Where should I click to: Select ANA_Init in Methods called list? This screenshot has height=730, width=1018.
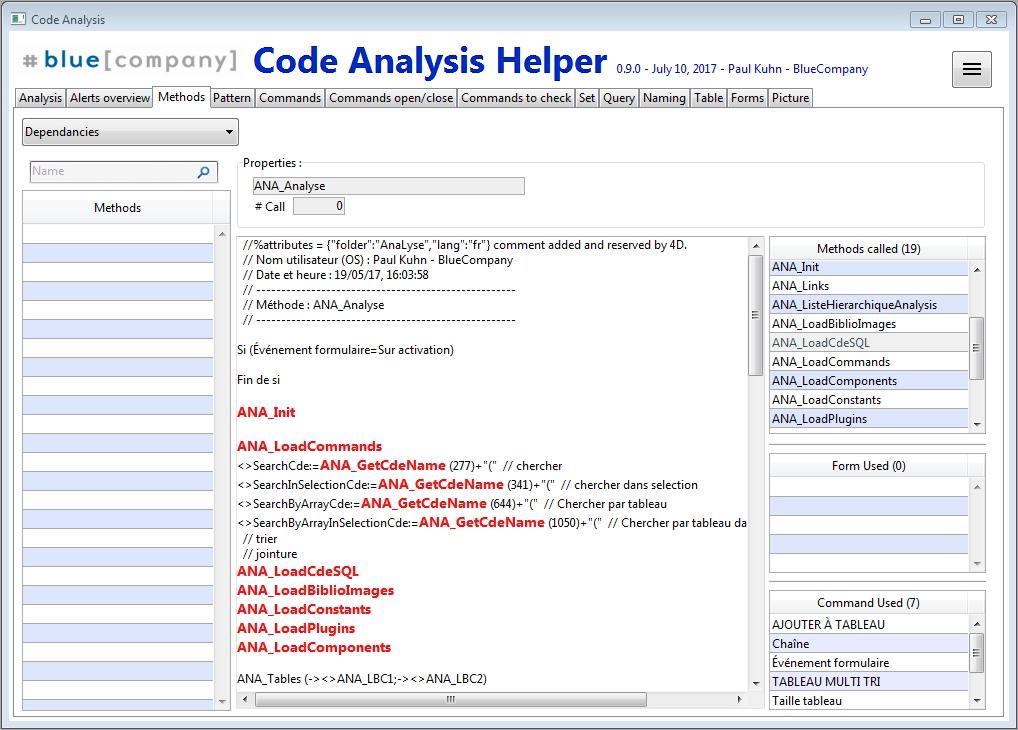tap(869, 267)
